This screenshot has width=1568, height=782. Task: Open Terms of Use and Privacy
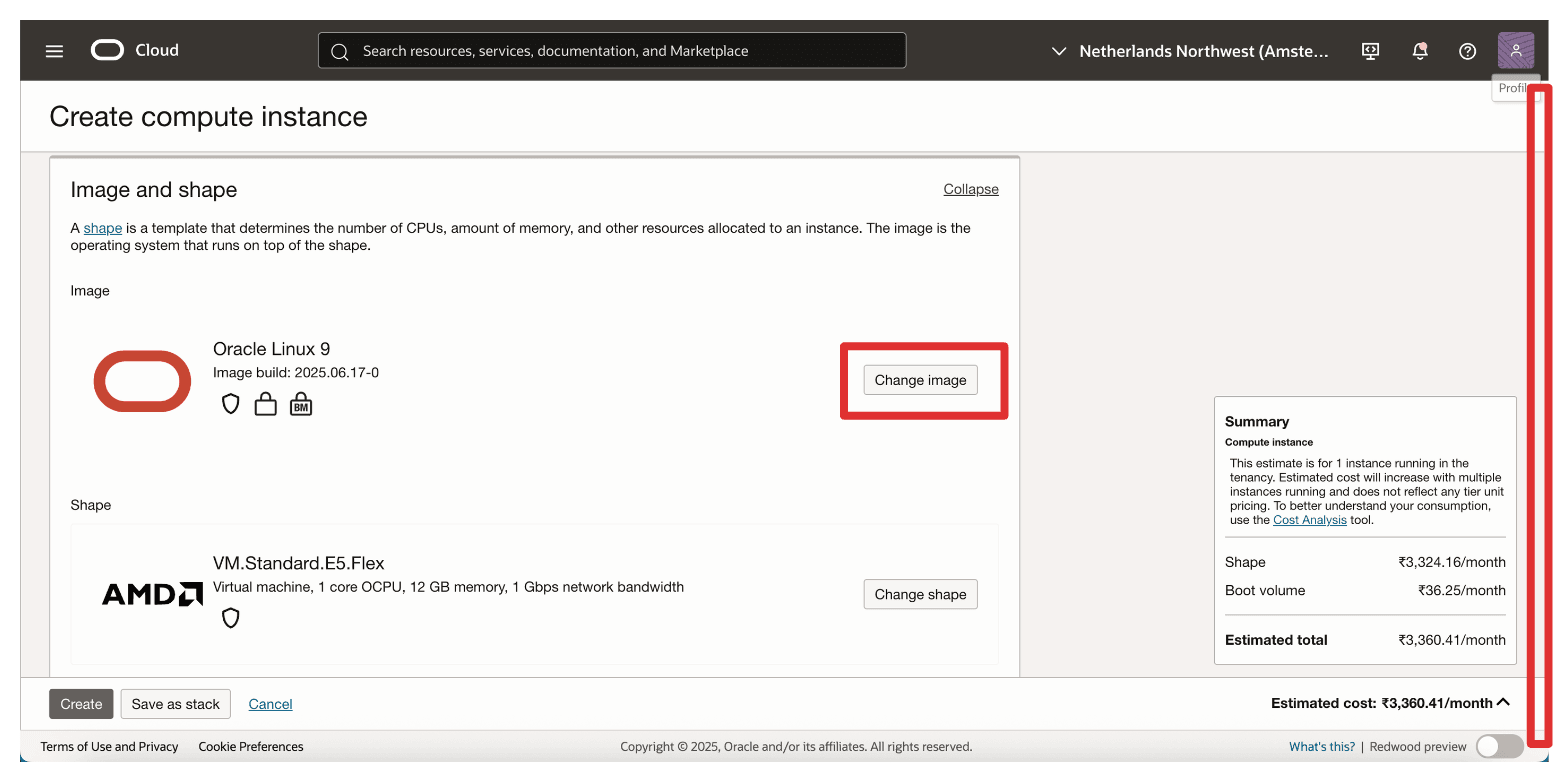(x=110, y=746)
